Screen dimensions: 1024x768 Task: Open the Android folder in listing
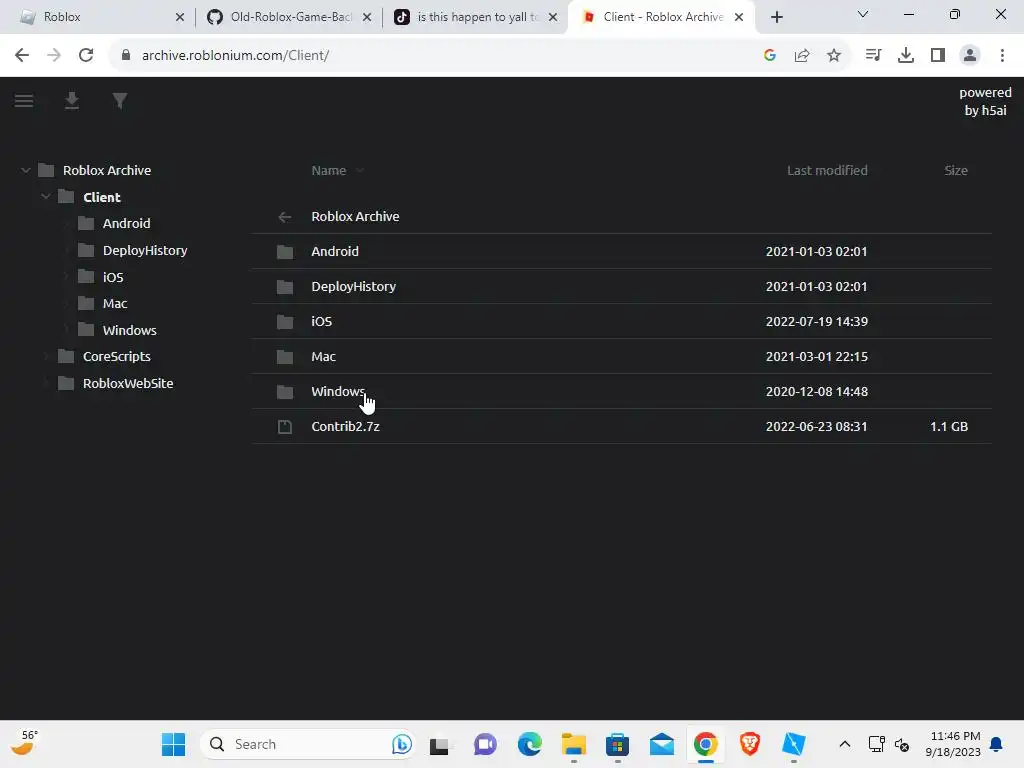coord(622,251)
